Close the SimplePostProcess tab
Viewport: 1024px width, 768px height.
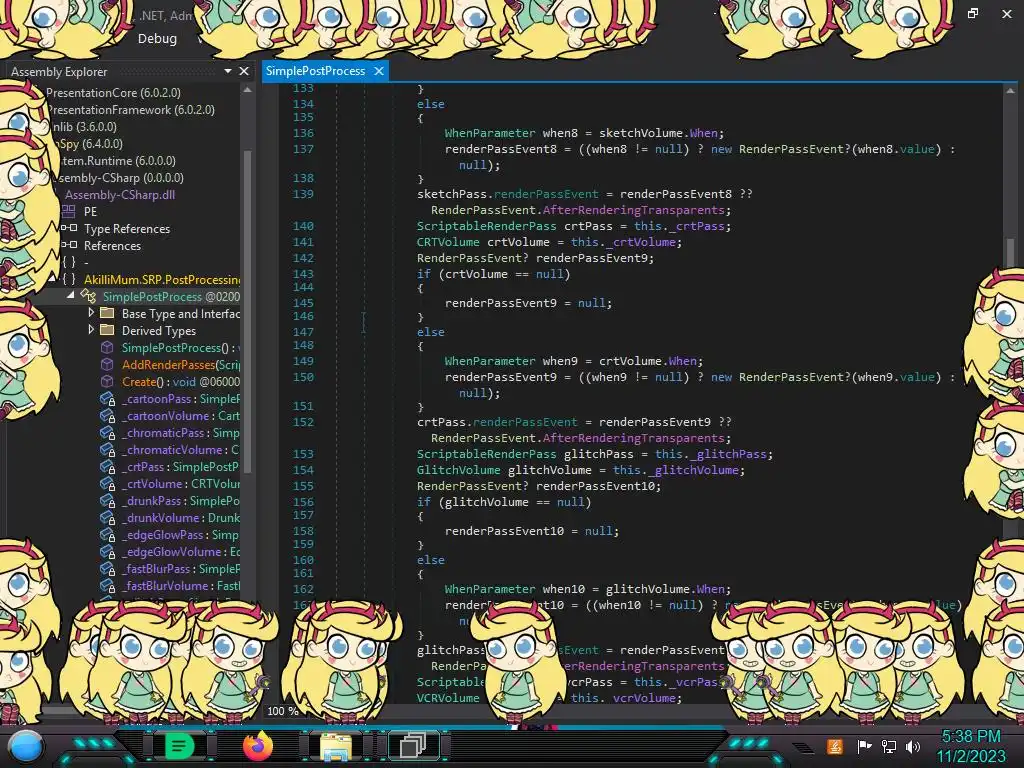(x=379, y=71)
